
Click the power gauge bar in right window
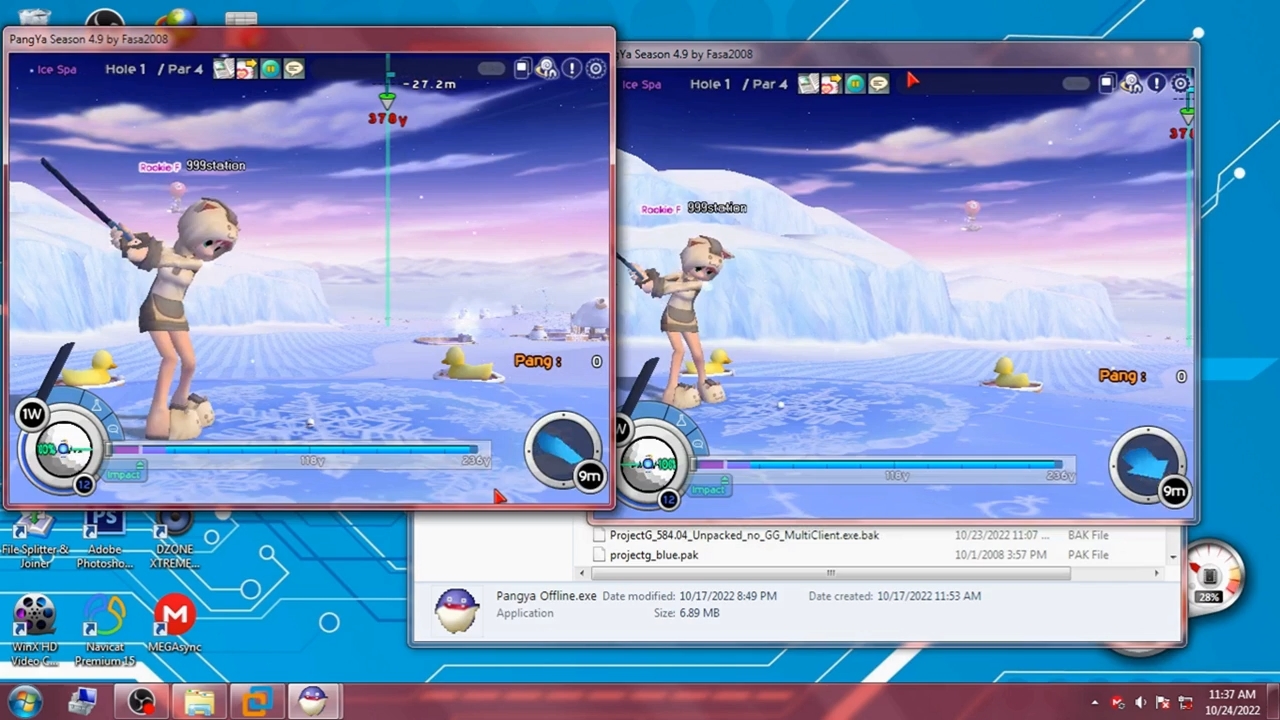coord(885,466)
